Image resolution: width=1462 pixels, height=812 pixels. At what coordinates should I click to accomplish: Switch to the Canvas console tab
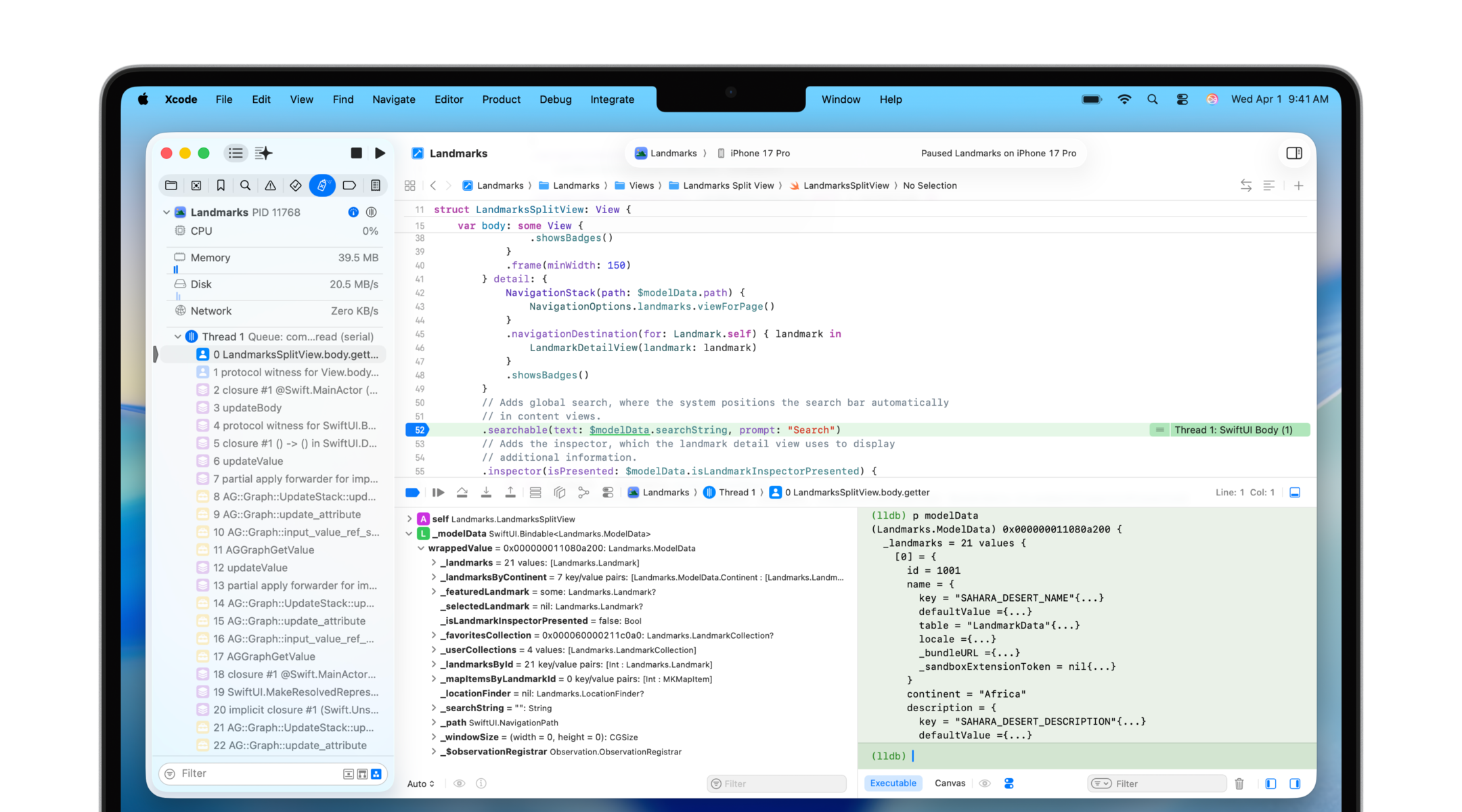coord(950,783)
